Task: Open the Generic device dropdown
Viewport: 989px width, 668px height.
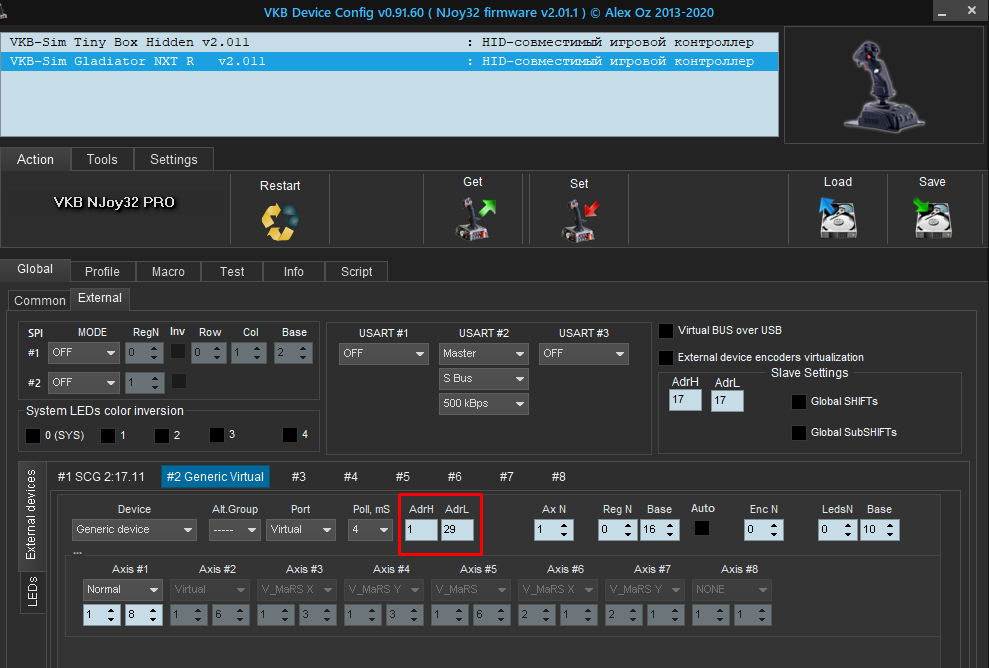Action: [134, 530]
